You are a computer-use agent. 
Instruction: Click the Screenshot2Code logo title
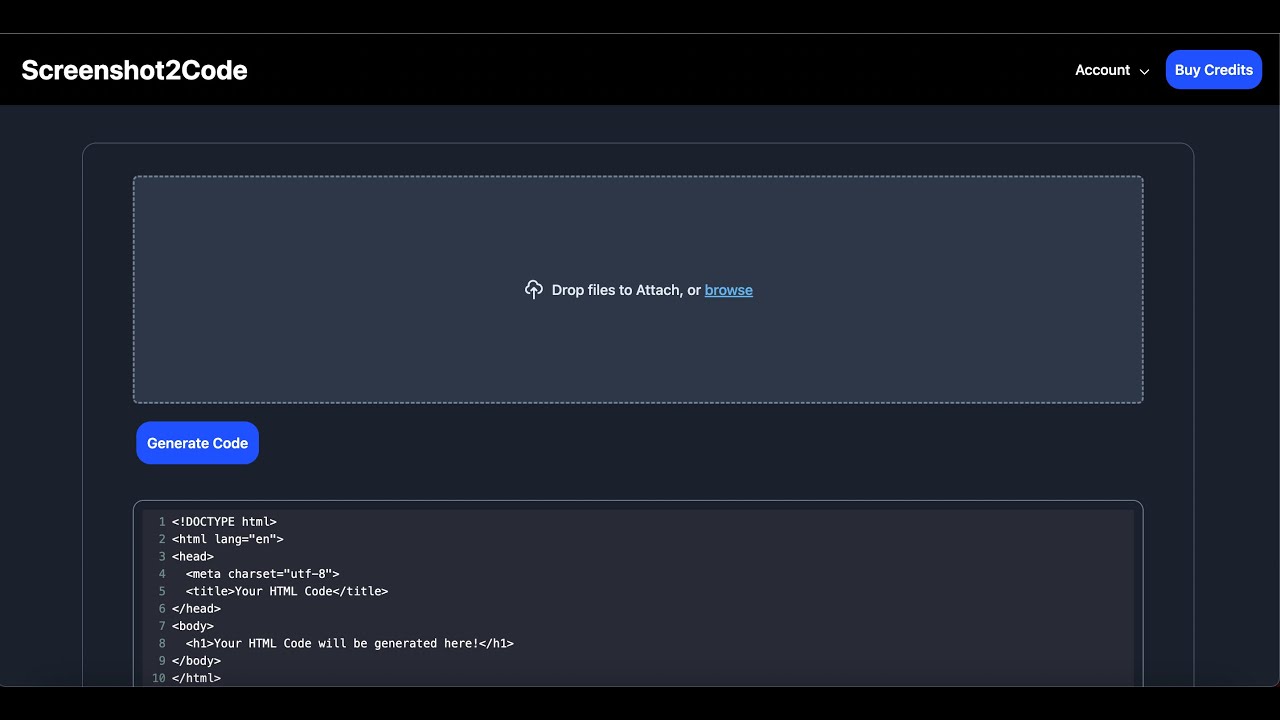134,70
